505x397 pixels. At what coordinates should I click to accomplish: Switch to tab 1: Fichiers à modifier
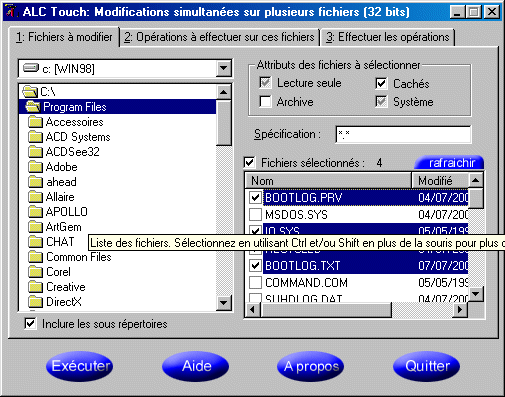(x=64, y=37)
